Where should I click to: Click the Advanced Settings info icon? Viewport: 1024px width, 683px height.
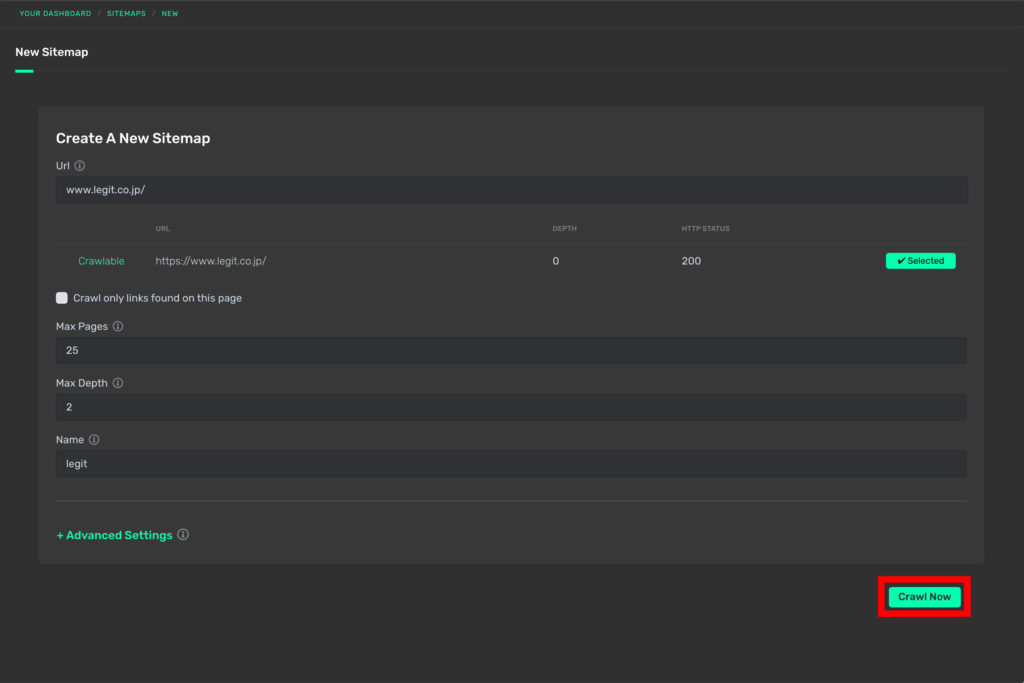pos(183,535)
